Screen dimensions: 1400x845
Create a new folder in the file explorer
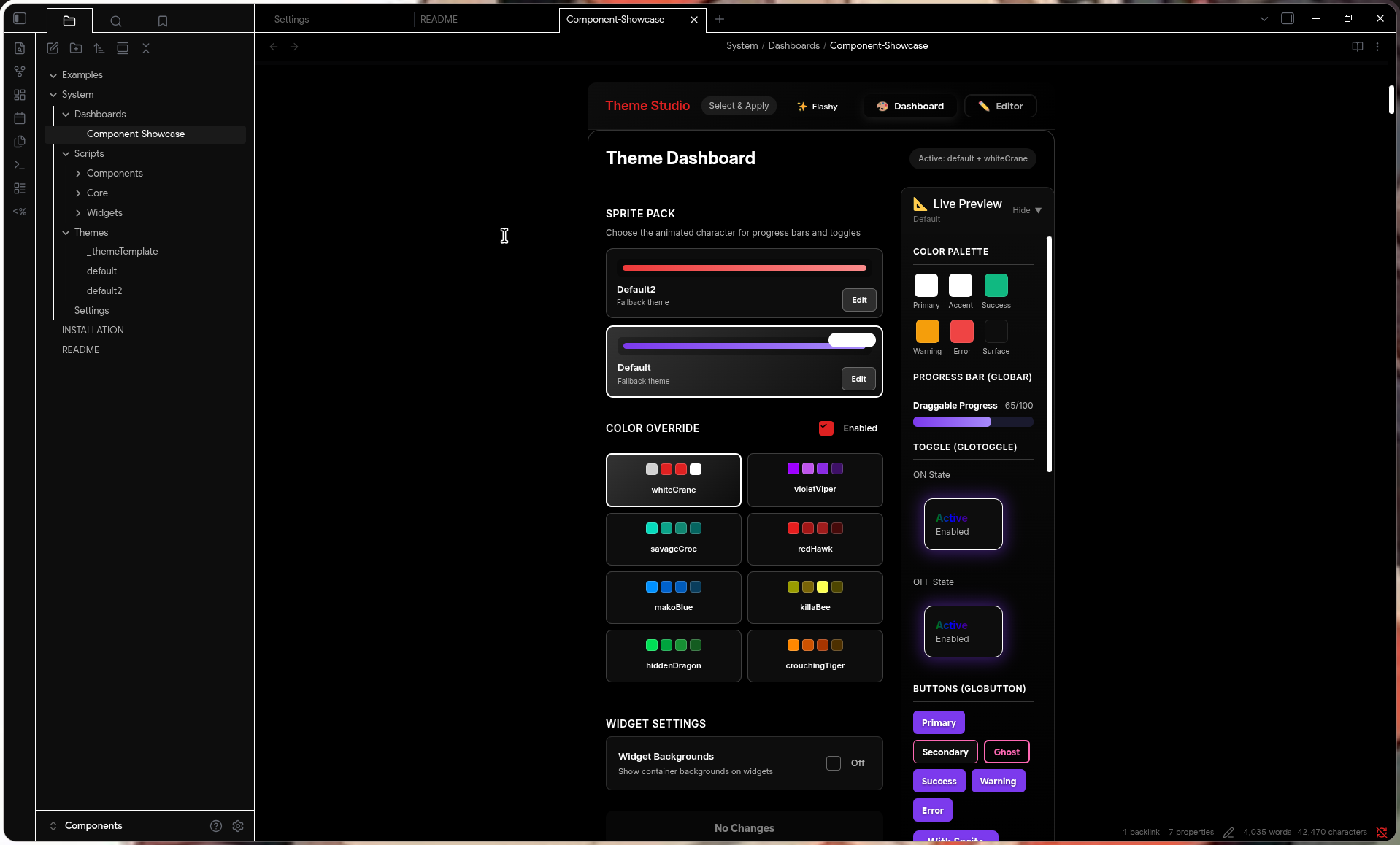pyautogui.click(x=76, y=48)
